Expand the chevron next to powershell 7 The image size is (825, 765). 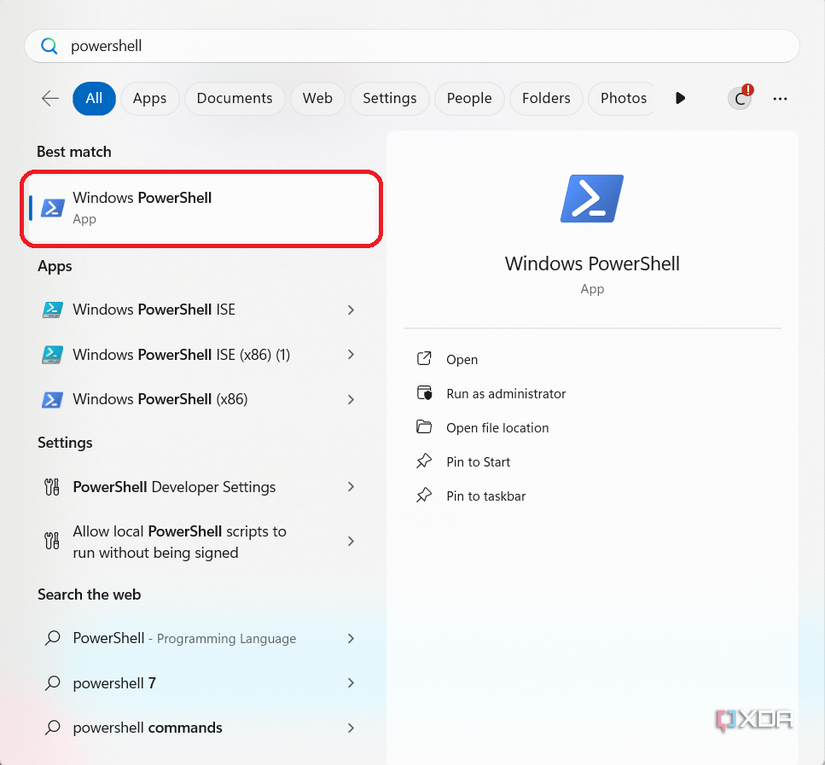pyautogui.click(x=351, y=683)
